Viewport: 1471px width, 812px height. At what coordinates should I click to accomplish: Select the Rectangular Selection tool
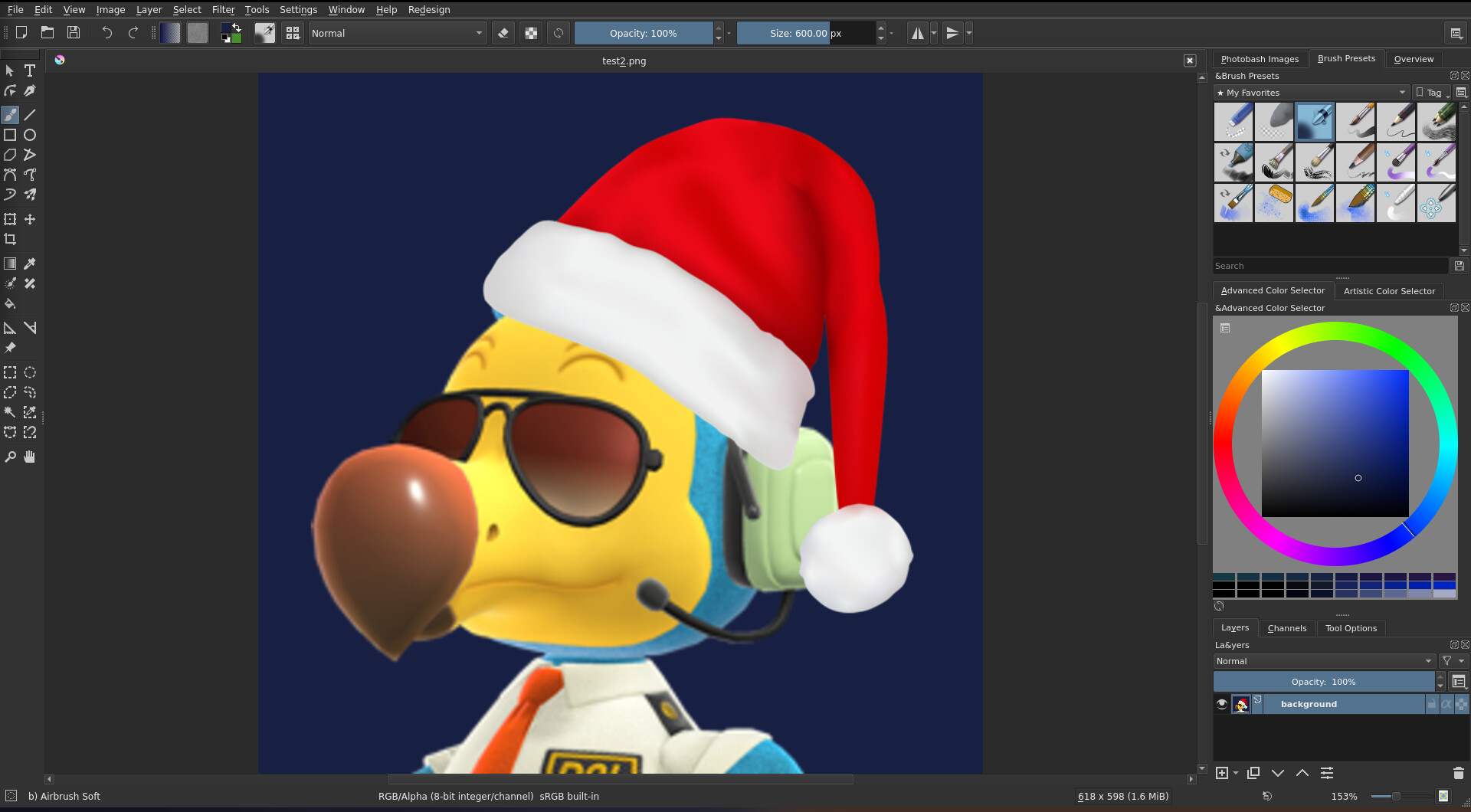10,372
